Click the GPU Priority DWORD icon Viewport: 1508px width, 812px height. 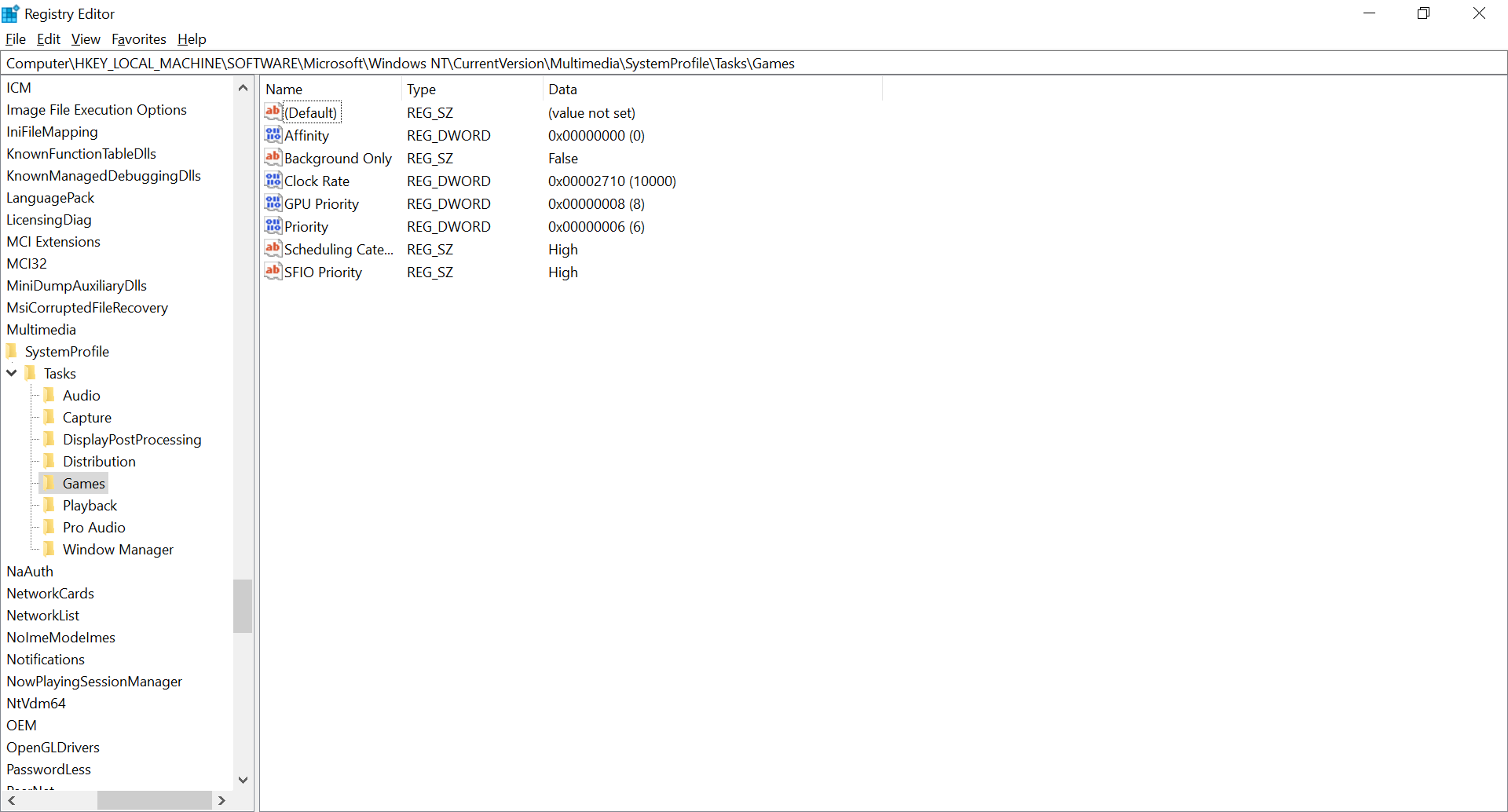coord(273,203)
